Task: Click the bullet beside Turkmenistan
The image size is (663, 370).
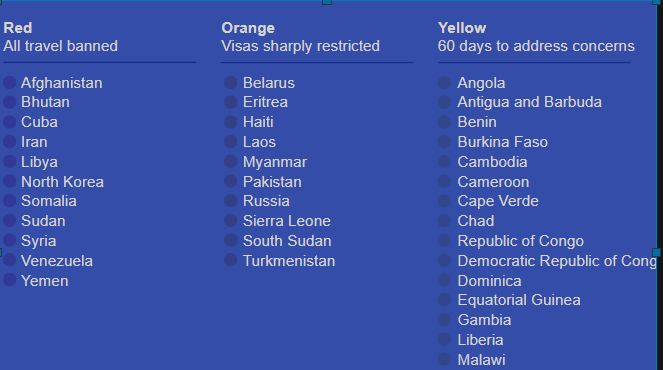Action: point(230,260)
